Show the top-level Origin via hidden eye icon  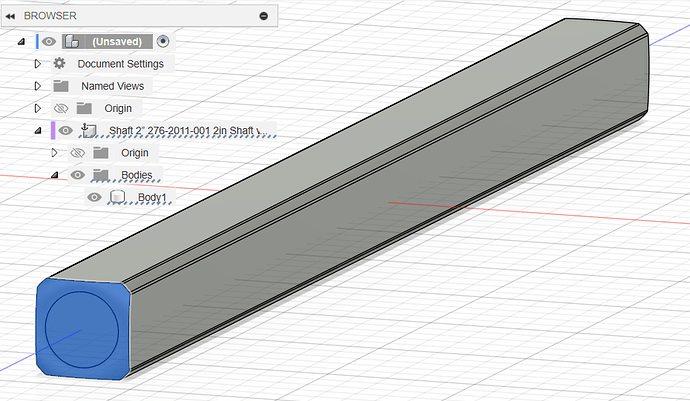tap(61, 108)
